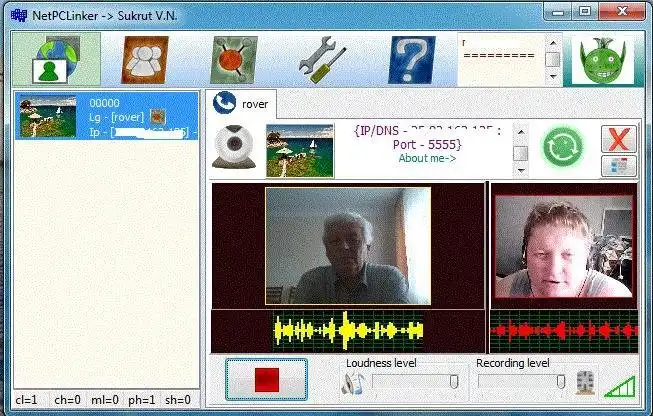Click the small orange icon next to Lg - [rover]
The width and height of the screenshot is (653, 416).
tap(157, 117)
